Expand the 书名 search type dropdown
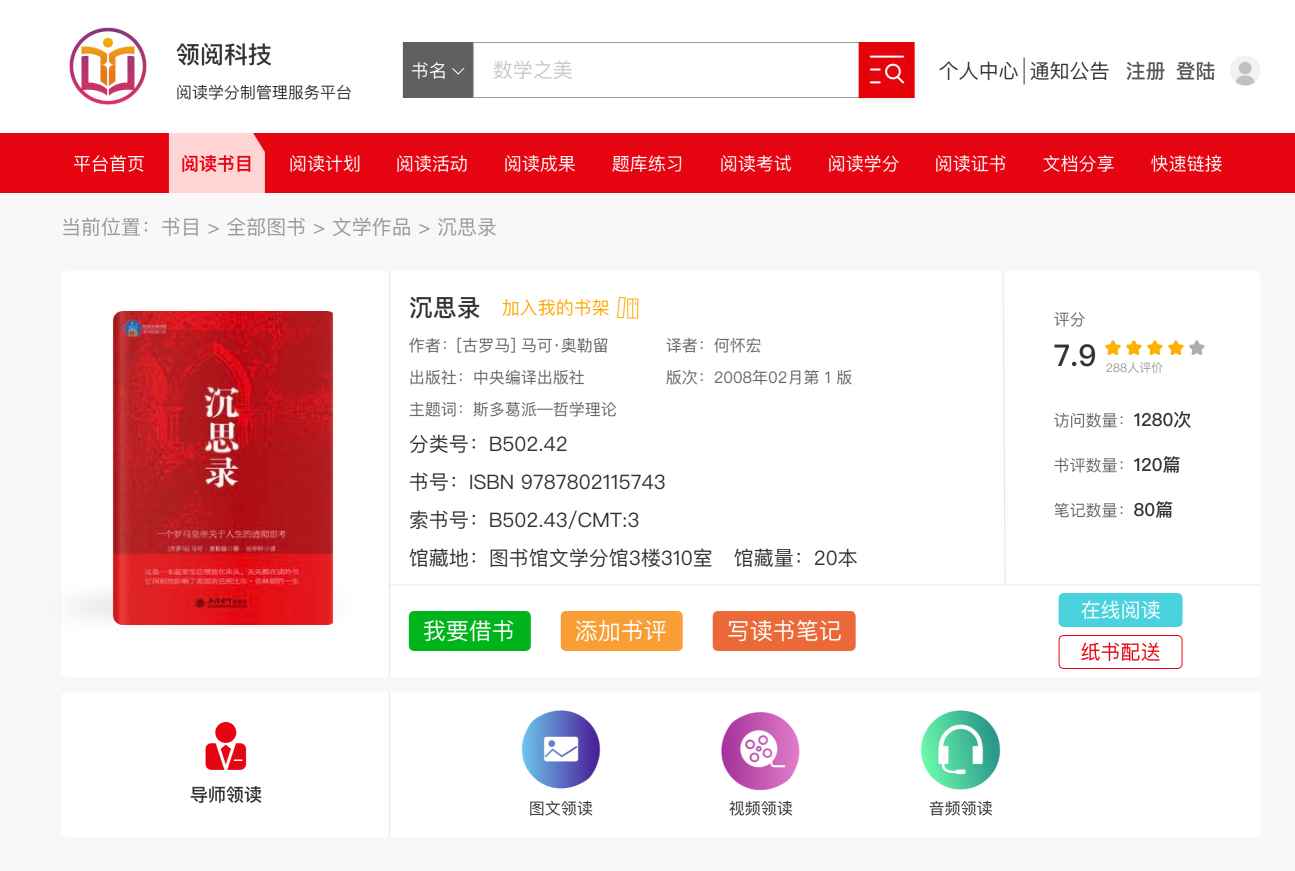Viewport: 1295px width, 871px height. (438, 70)
